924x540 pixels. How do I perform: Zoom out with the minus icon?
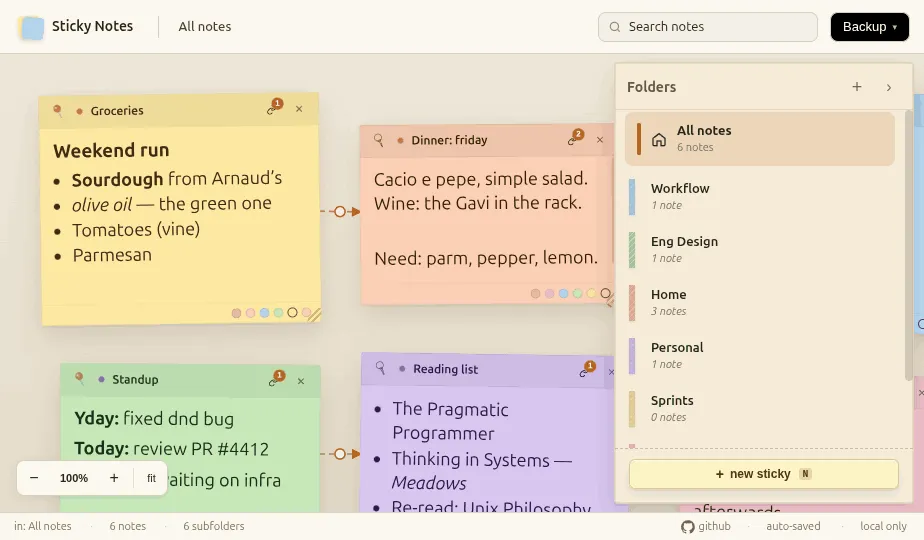(34, 478)
